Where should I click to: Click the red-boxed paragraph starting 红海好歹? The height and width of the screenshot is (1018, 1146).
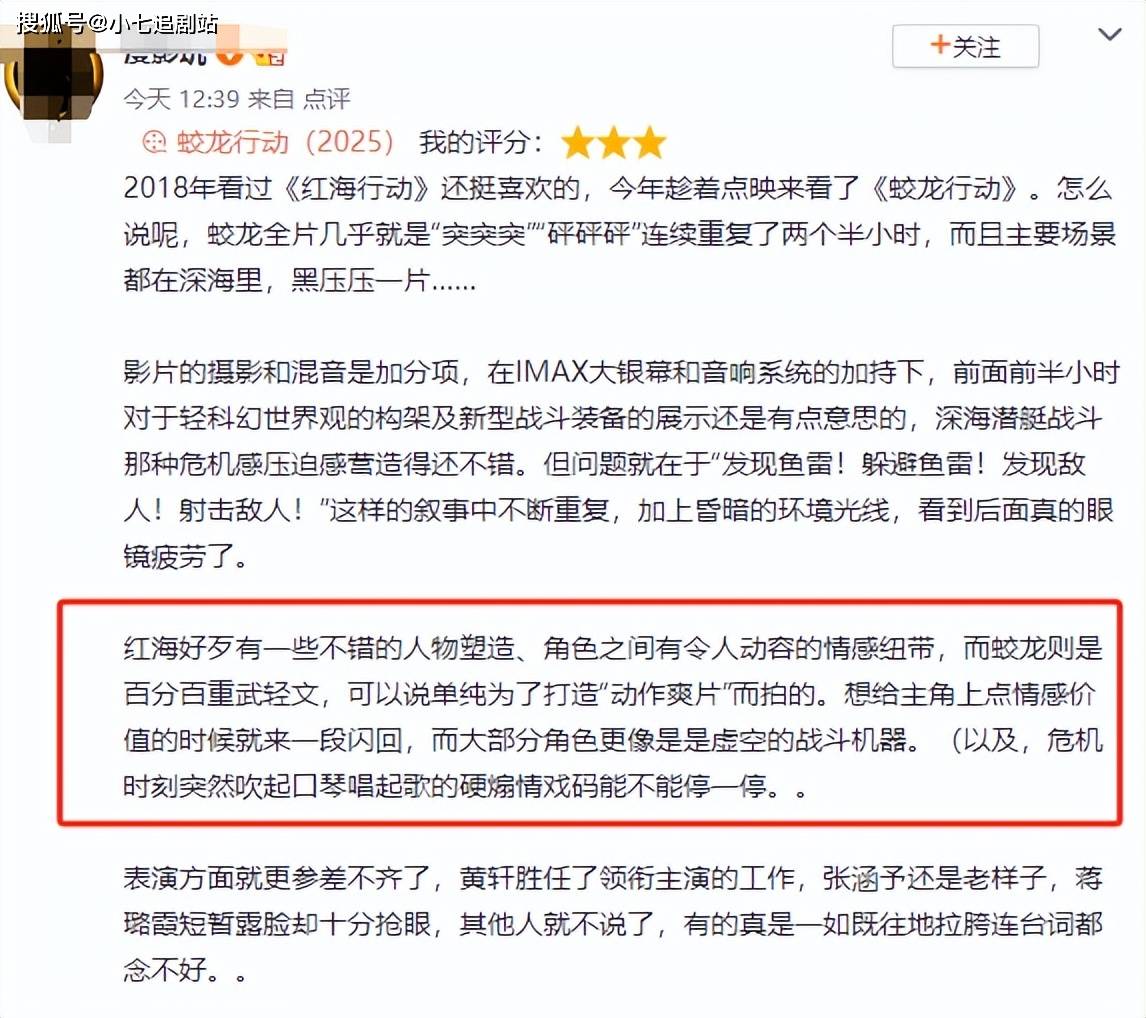[x=612, y=716]
